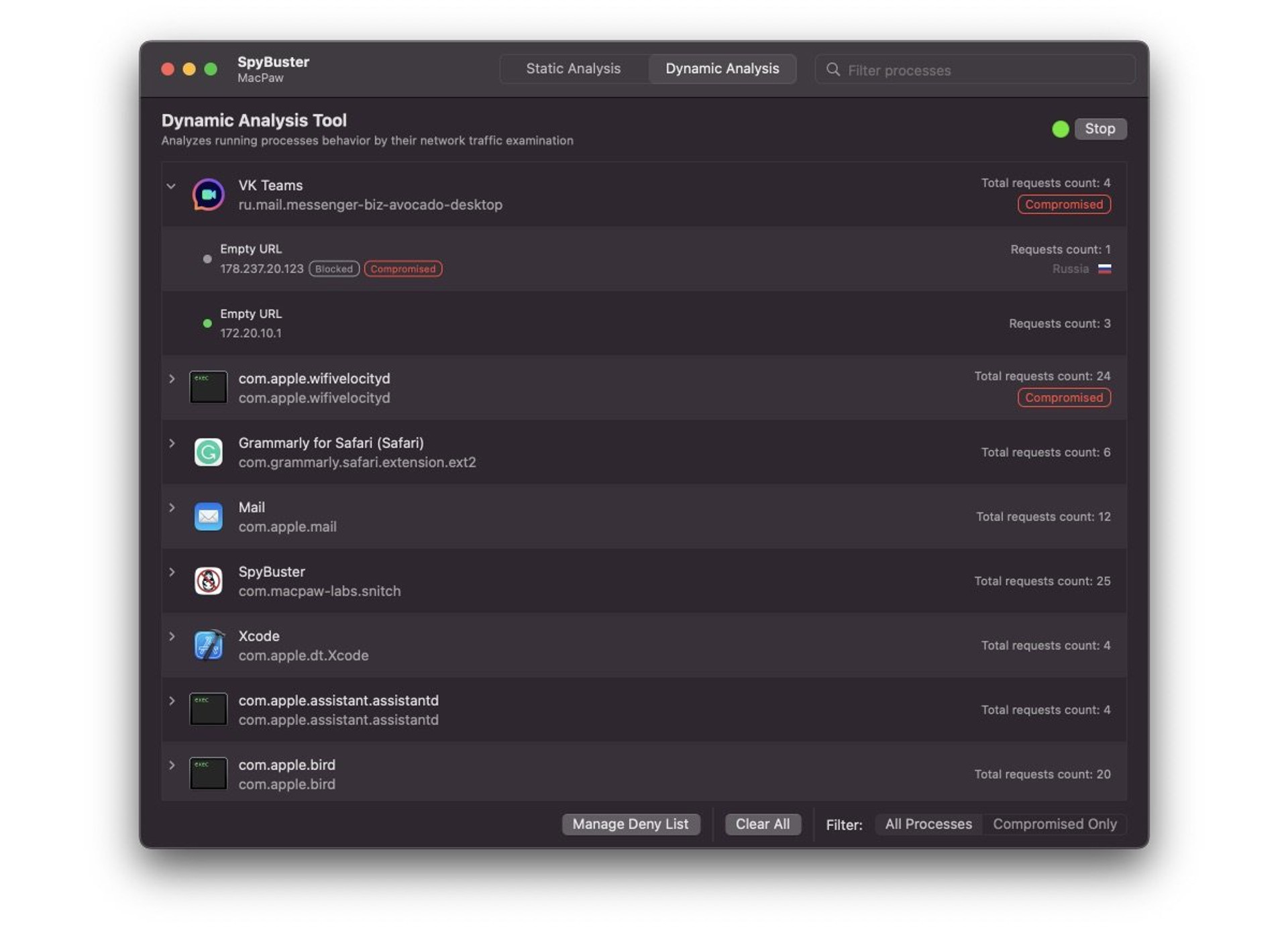Collapse the VK Teams row
Image resolution: width=1288 pixels, height=927 pixels.
171,186
